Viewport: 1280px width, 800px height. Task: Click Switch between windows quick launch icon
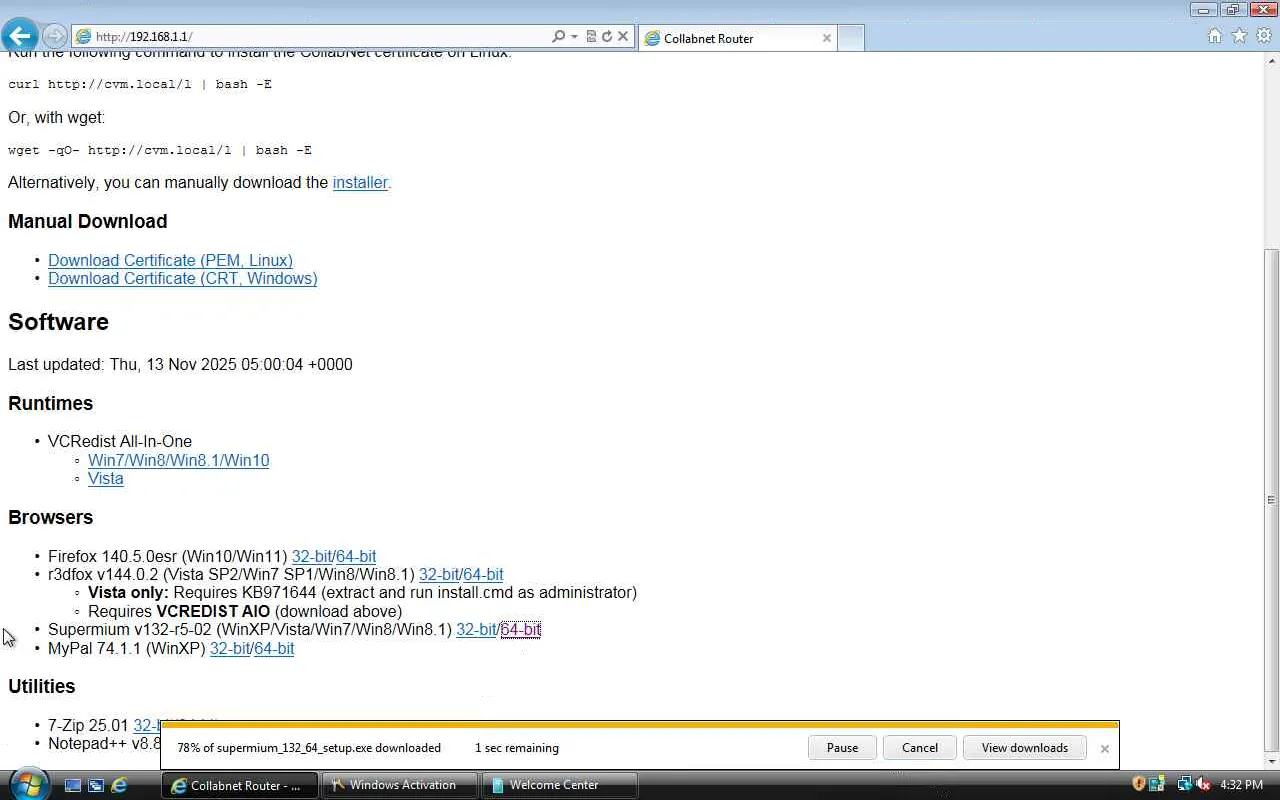[96, 785]
